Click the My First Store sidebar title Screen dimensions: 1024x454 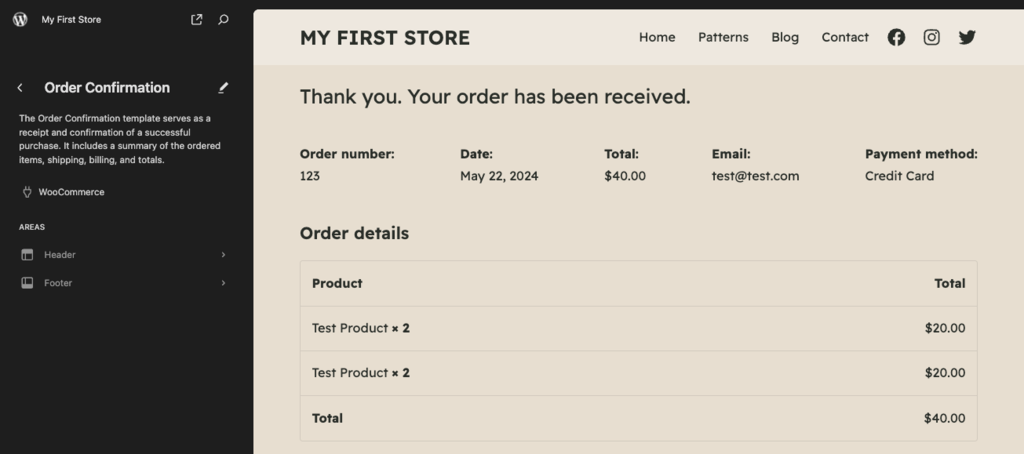pos(71,19)
